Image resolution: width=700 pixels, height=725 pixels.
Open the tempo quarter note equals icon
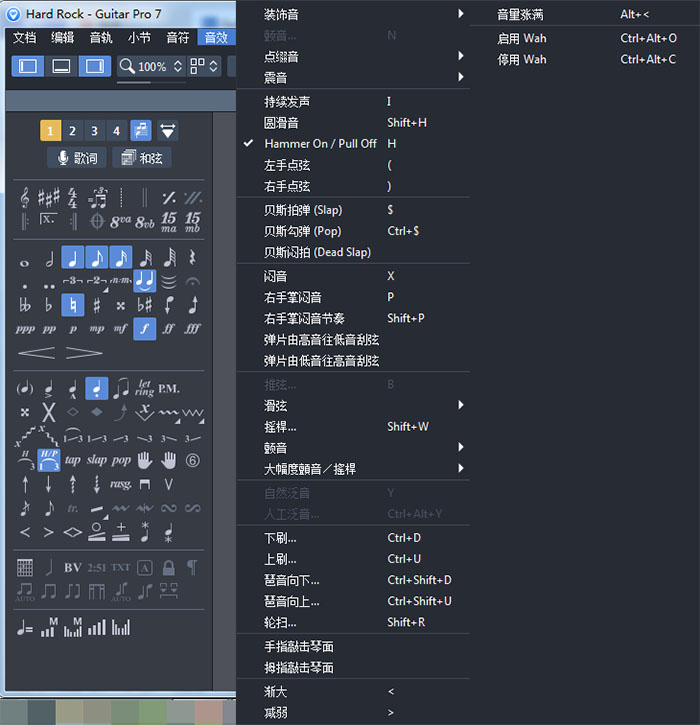coord(25,628)
